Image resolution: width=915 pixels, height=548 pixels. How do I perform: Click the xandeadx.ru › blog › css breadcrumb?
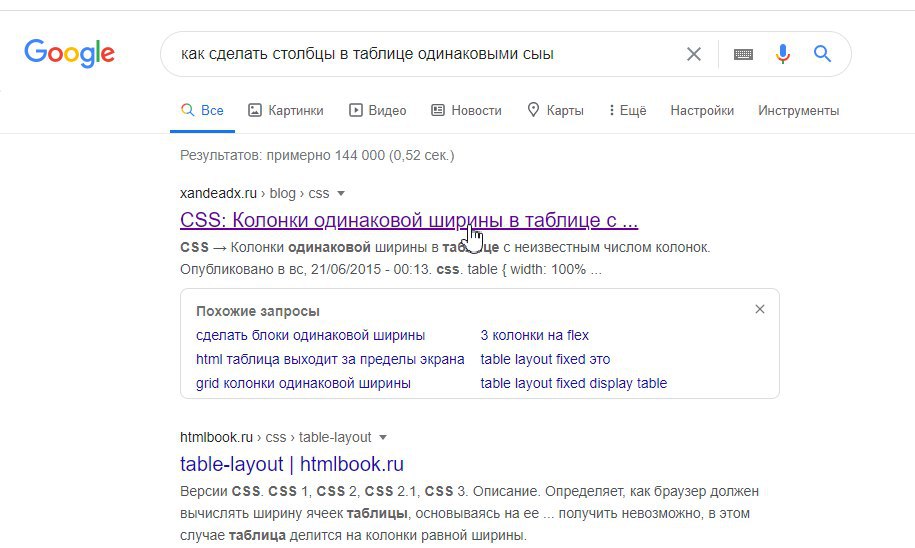pyautogui.click(x=254, y=193)
